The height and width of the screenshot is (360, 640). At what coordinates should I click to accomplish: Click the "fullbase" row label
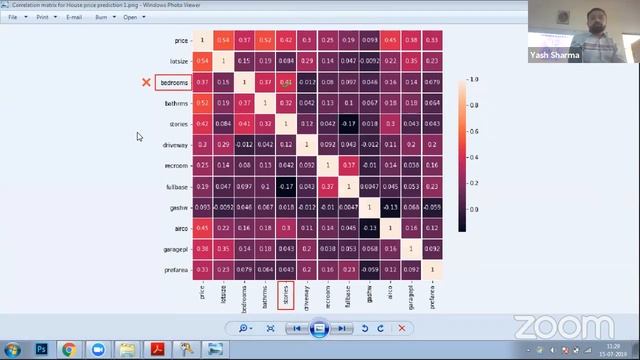177,187
